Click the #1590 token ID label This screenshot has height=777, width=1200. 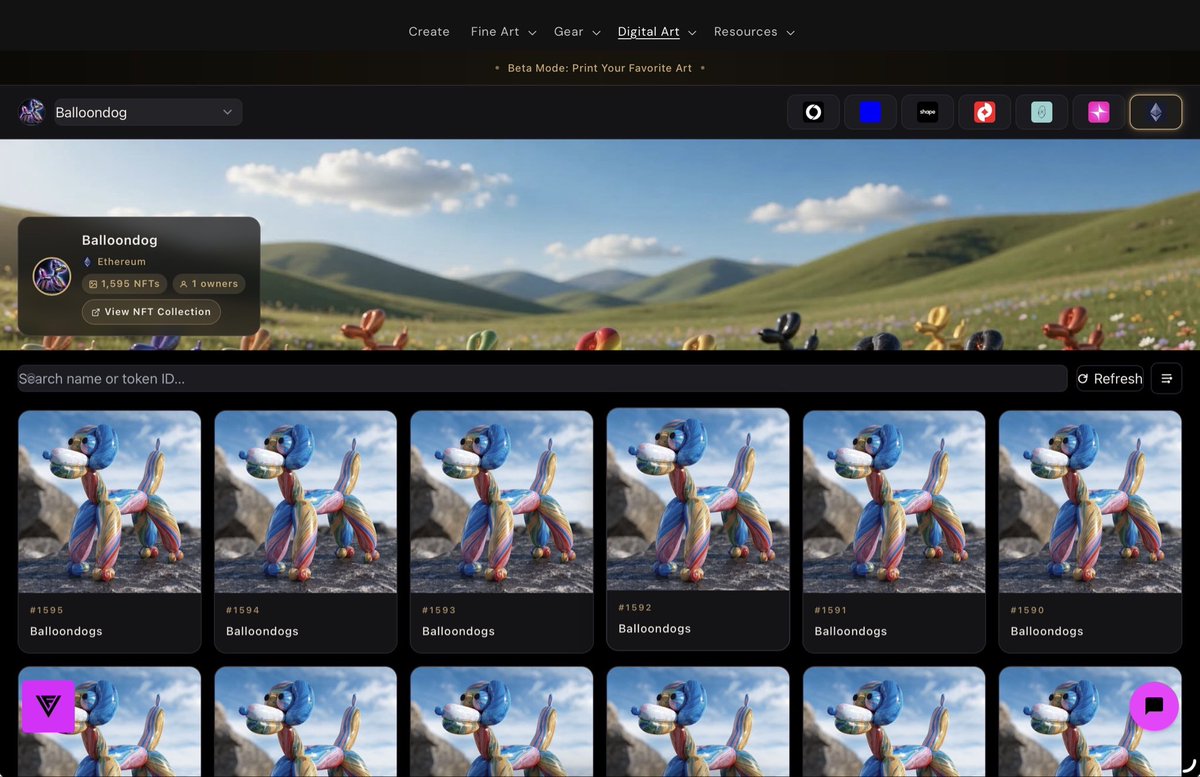pyautogui.click(x=1027, y=610)
